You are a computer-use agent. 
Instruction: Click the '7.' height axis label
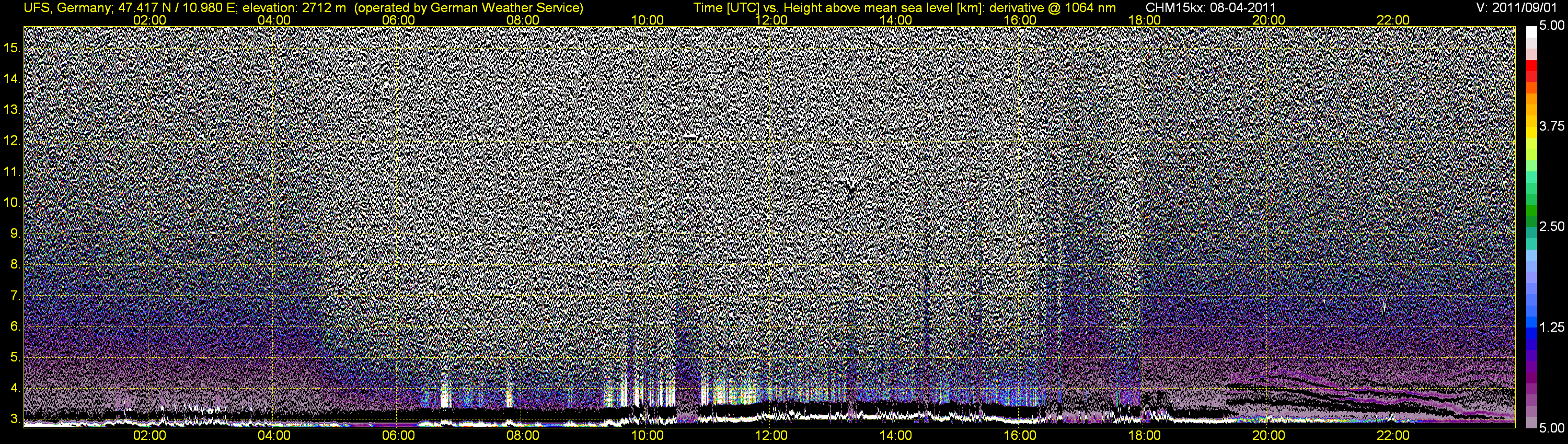tap(15, 296)
